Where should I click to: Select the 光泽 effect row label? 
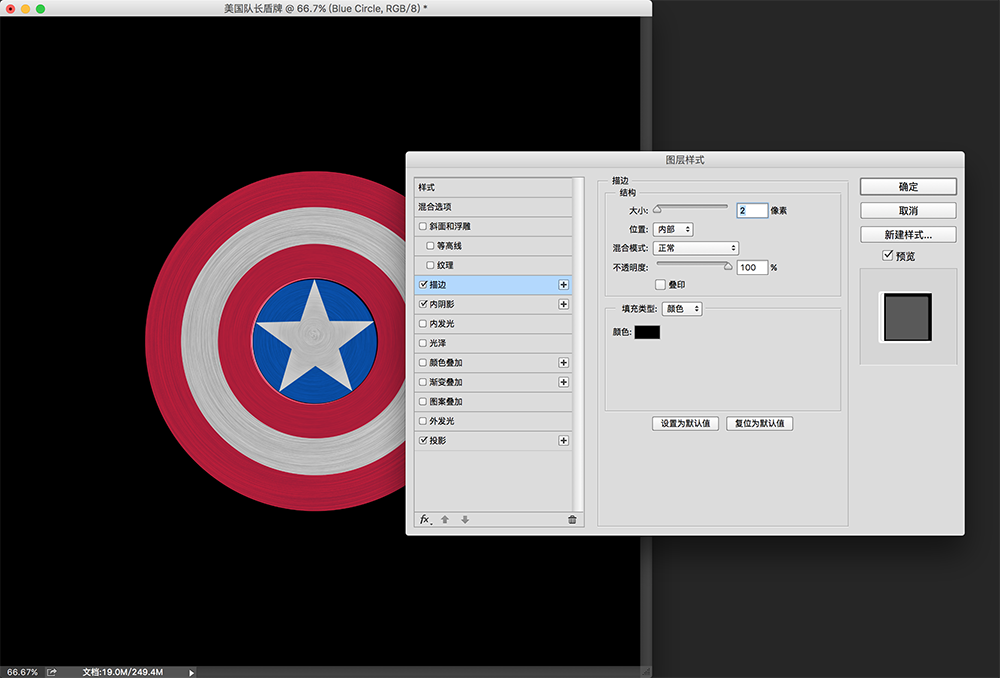tap(438, 343)
